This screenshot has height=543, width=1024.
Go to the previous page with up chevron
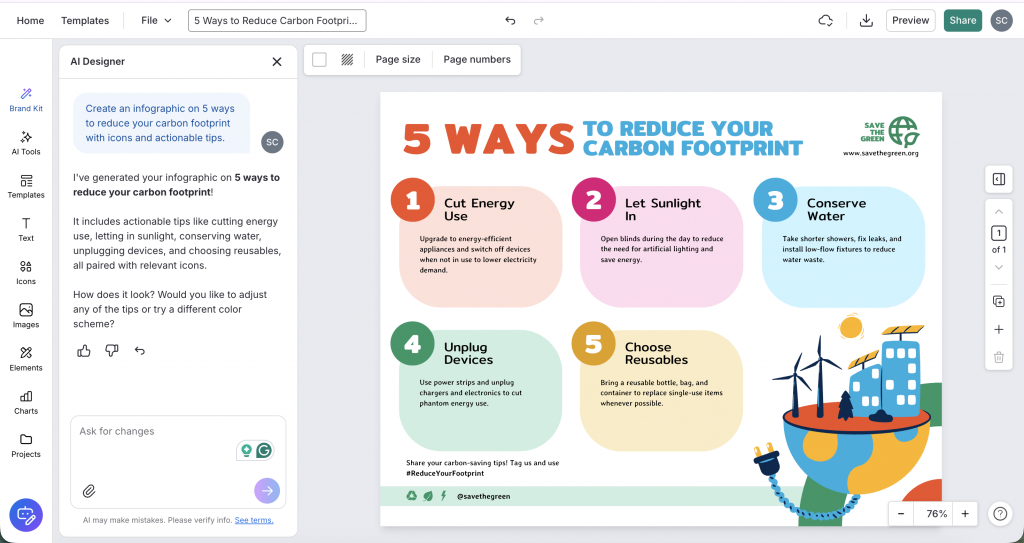999,212
